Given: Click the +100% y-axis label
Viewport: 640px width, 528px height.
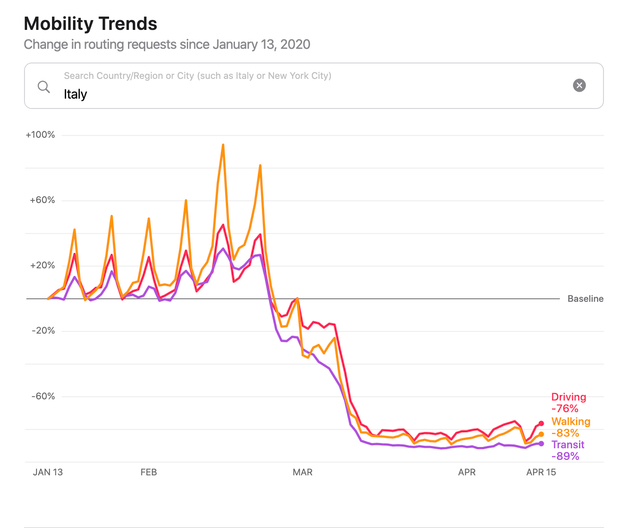Looking at the screenshot, I should coord(41,135).
